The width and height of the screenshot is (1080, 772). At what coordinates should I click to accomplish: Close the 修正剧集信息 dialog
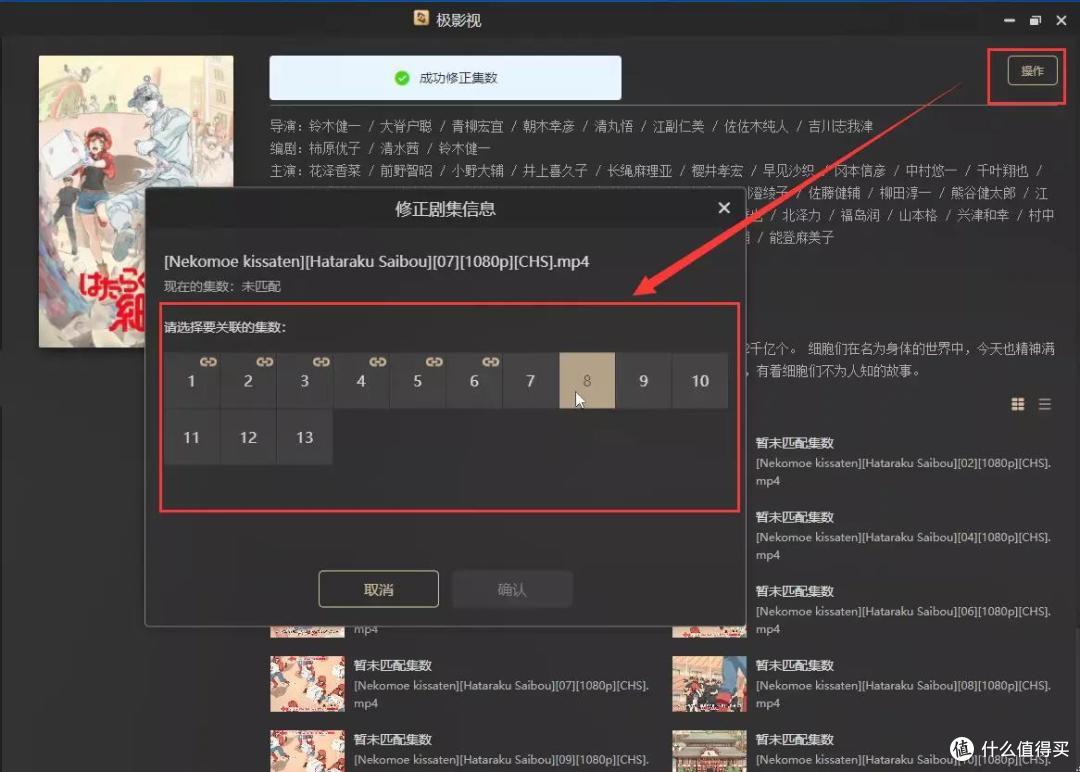pyautogui.click(x=725, y=208)
